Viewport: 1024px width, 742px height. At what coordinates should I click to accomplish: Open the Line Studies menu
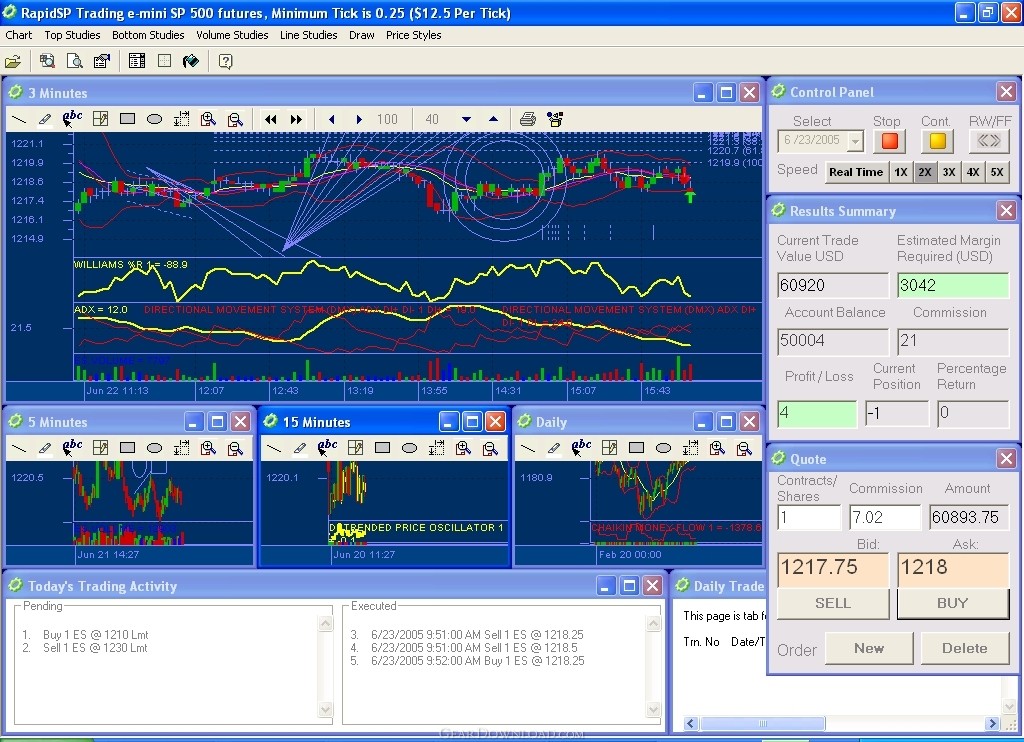309,35
